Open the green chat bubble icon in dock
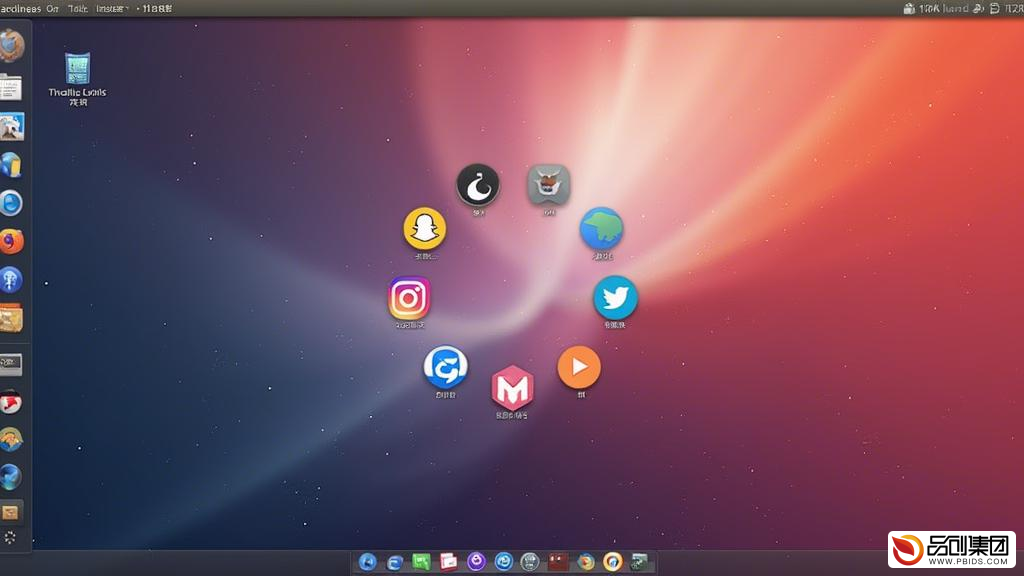 [x=421, y=562]
